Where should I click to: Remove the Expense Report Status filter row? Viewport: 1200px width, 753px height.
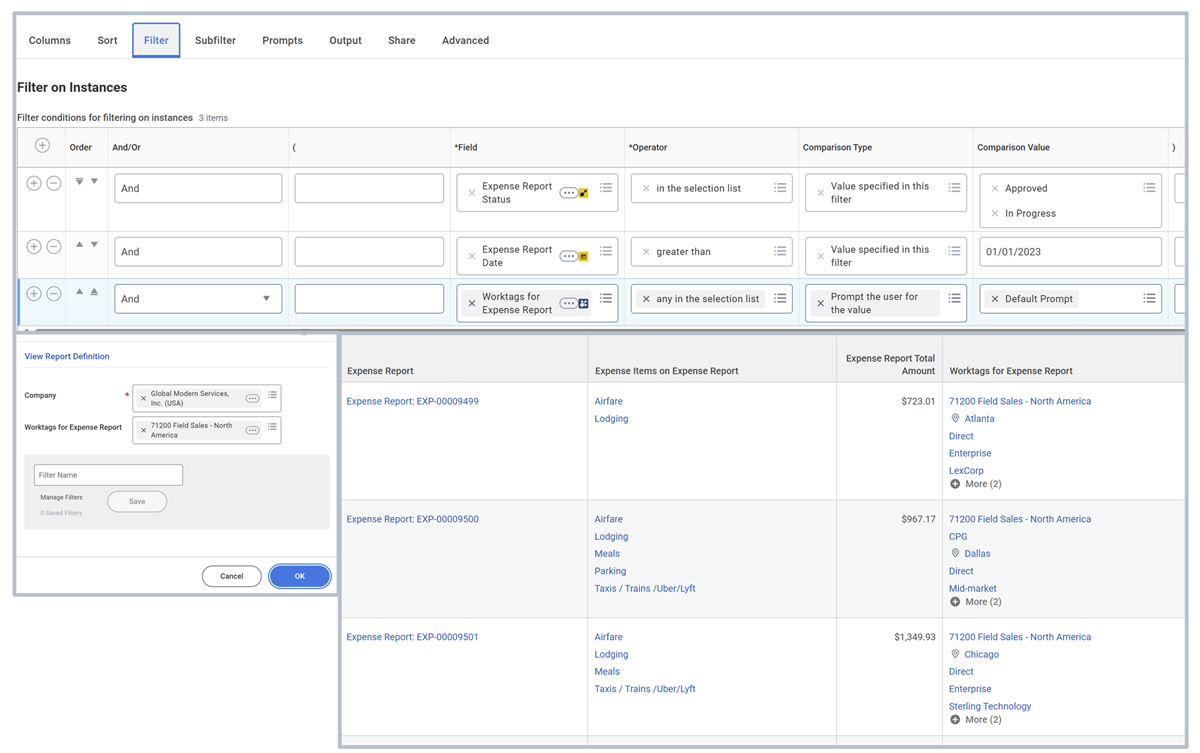54,183
